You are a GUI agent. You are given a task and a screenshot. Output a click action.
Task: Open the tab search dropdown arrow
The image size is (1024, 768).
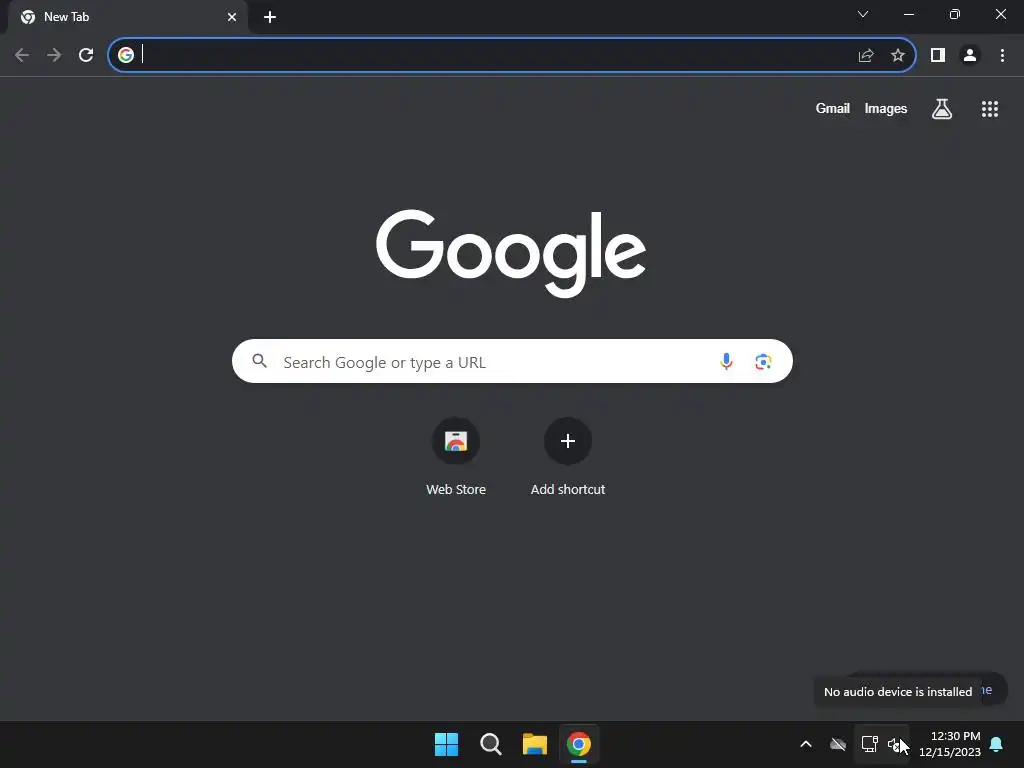tap(863, 14)
